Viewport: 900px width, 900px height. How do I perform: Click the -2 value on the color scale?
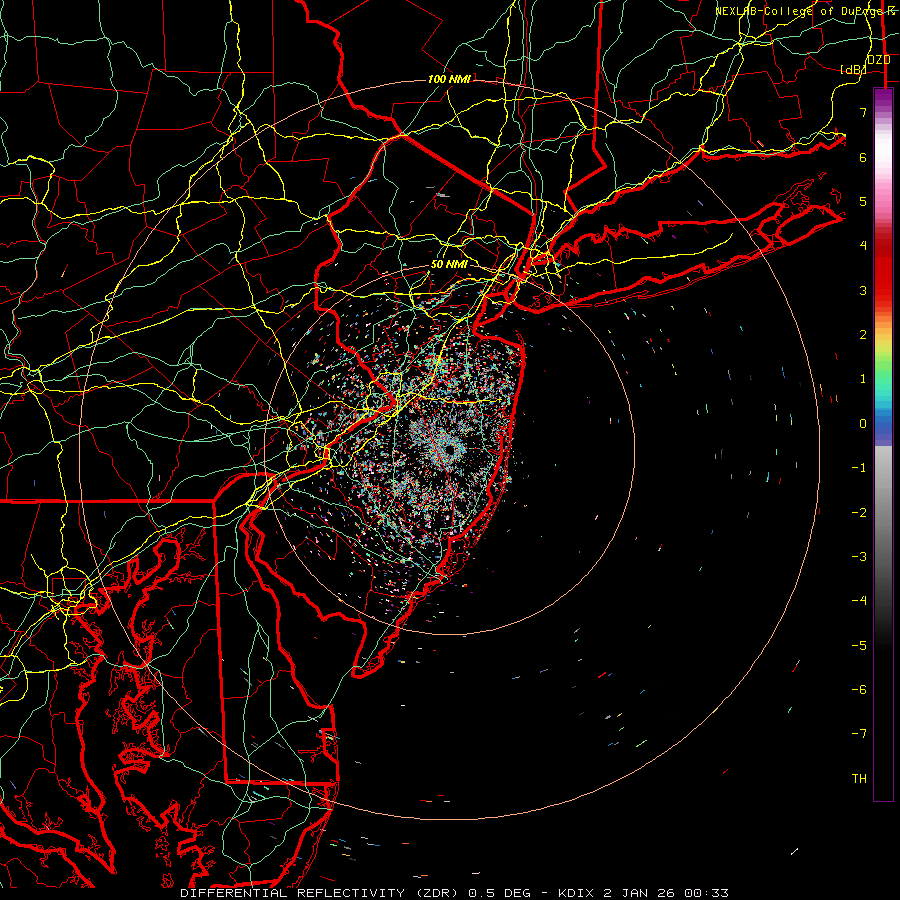(859, 512)
